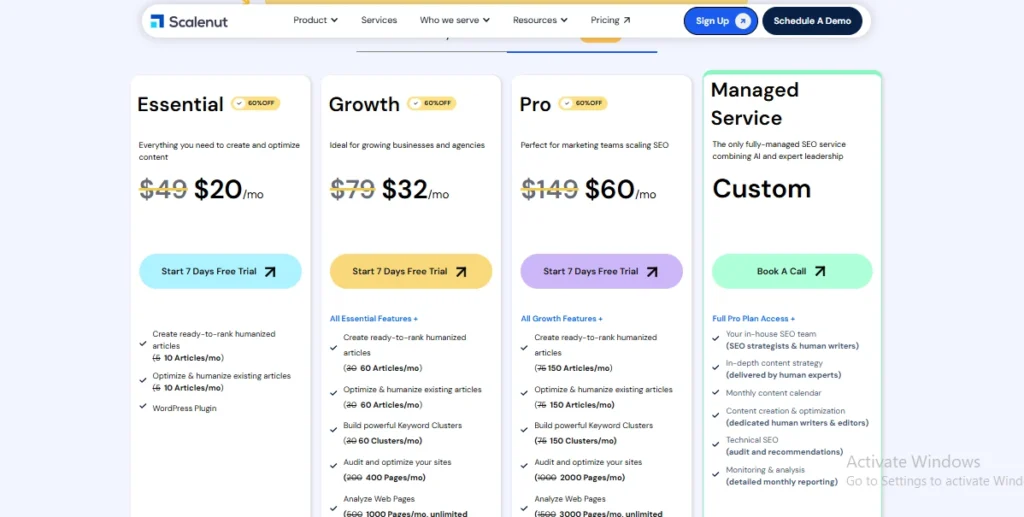Click the checkmark beside Monthly content calendar
This screenshot has width=1024, height=517.
[x=716, y=392]
